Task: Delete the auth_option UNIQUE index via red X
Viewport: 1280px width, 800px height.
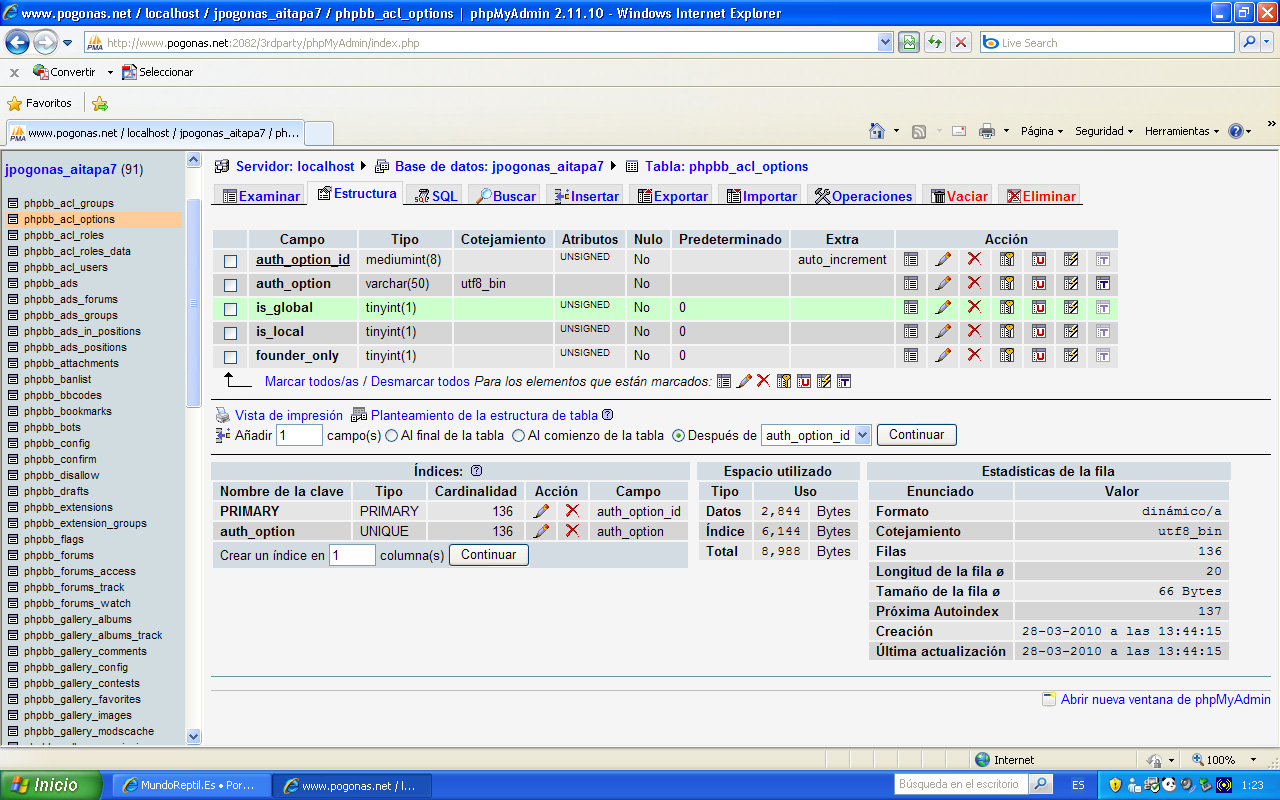Action: tap(572, 531)
